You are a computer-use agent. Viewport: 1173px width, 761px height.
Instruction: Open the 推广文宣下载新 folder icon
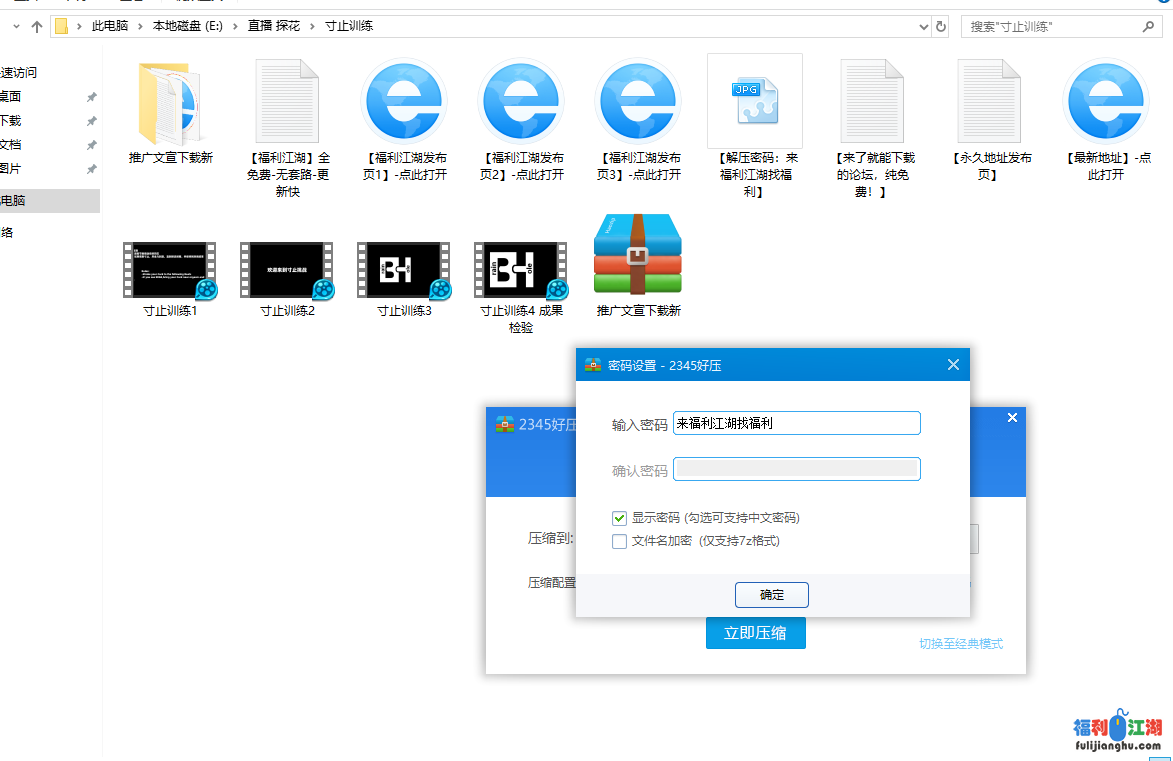point(170,103)
